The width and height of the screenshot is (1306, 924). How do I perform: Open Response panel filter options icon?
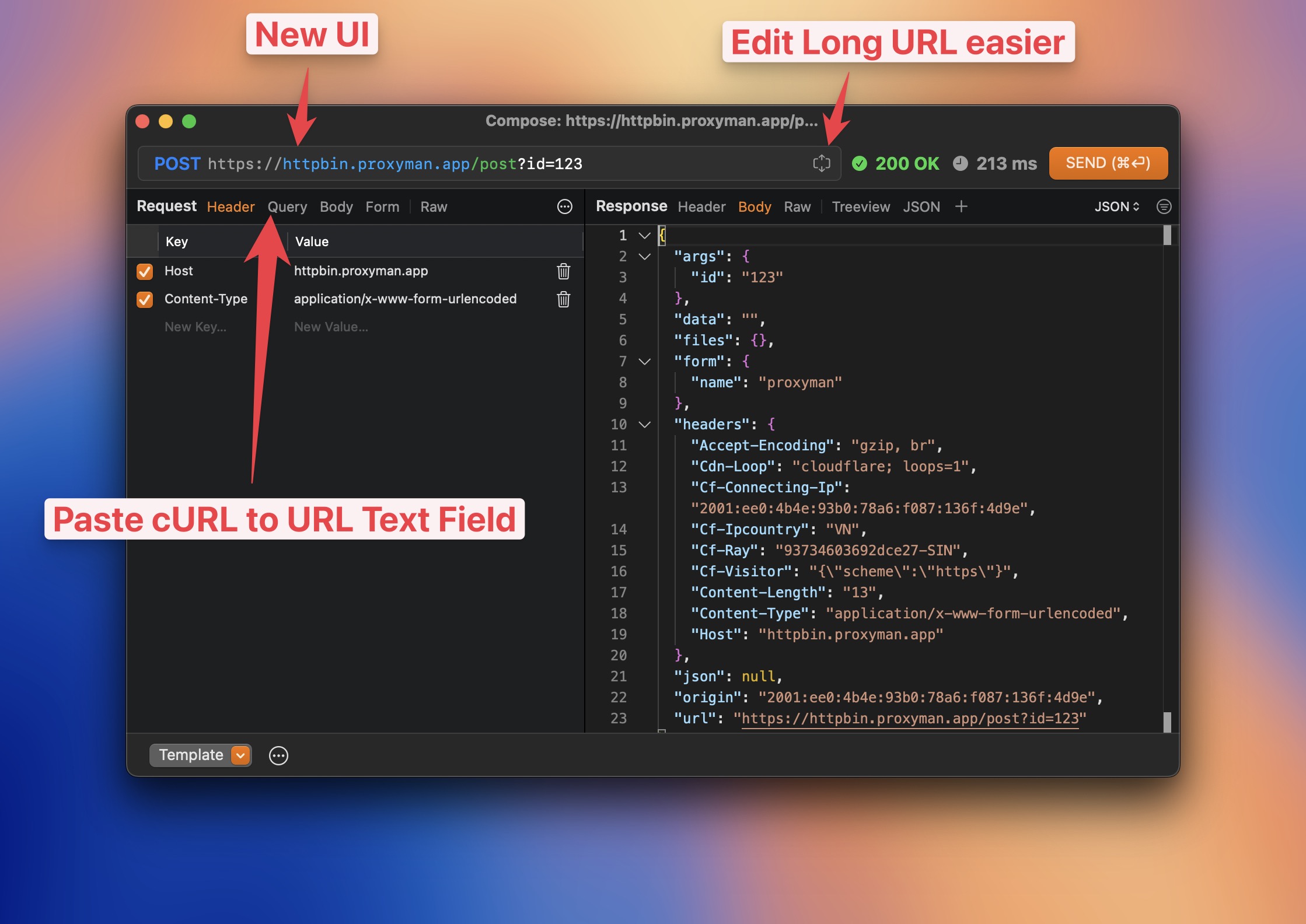click(1164, 206)
